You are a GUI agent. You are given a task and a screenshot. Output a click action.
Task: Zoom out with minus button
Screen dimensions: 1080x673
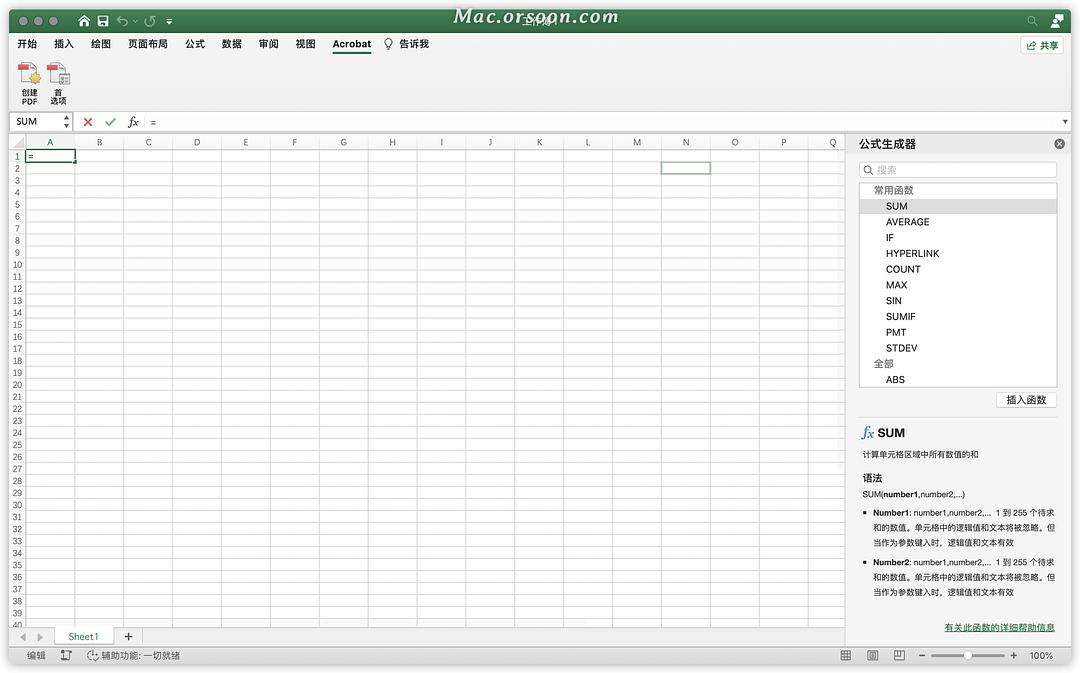coord(922,656)
